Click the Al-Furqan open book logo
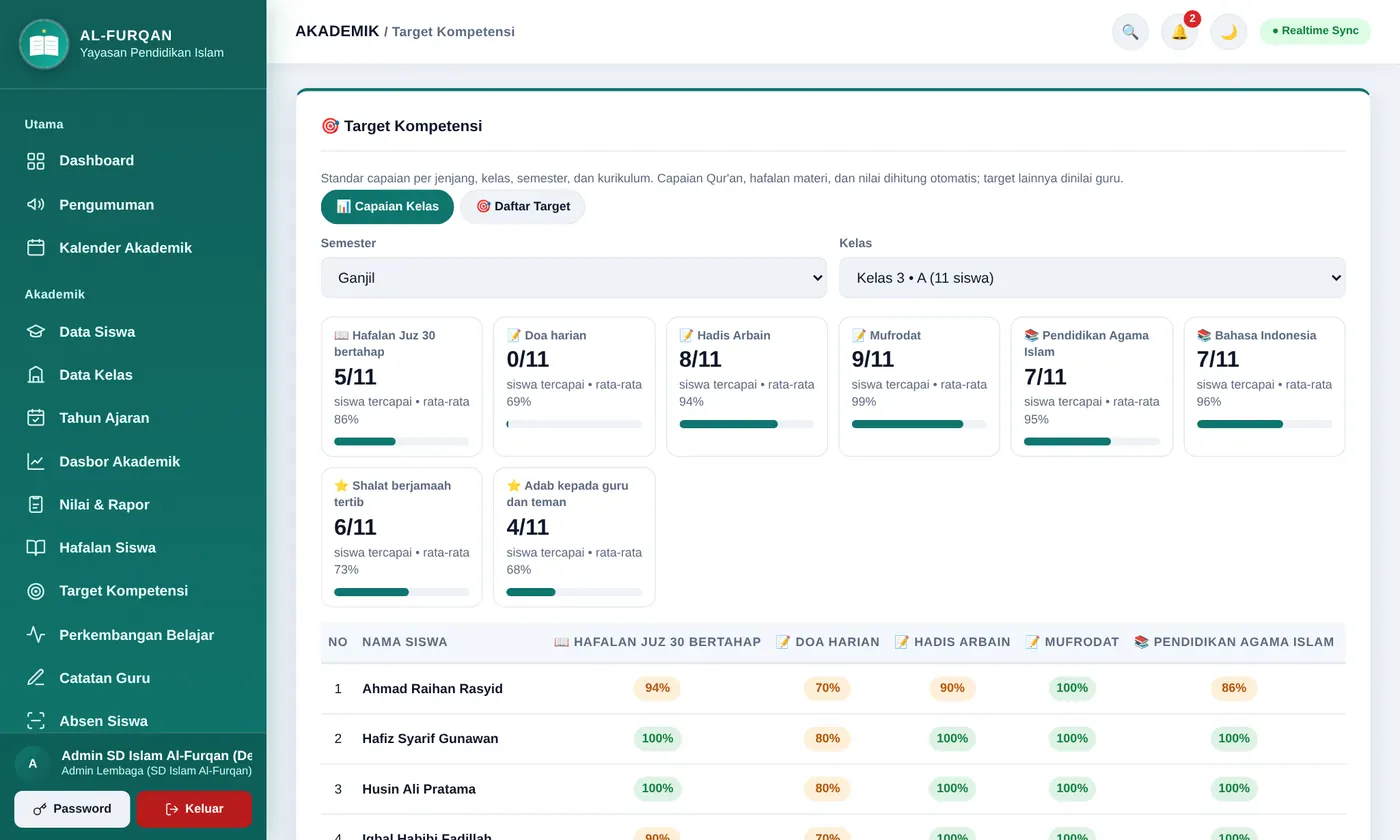Image resolution: width=1400 pixels, height=840 pixels. (44, 44)
